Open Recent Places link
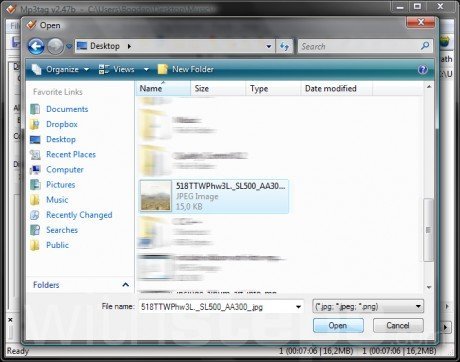460x362 pixels. (71, 154)
